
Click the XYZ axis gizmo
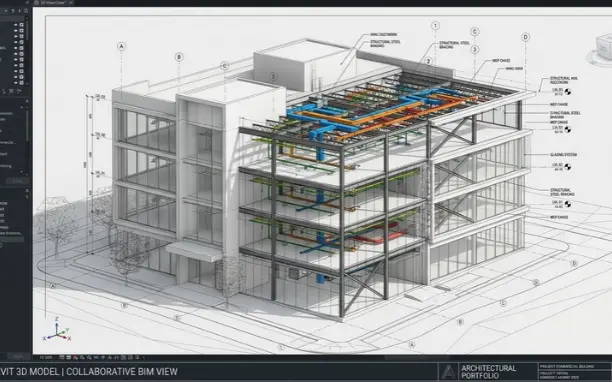pos(57,330)
